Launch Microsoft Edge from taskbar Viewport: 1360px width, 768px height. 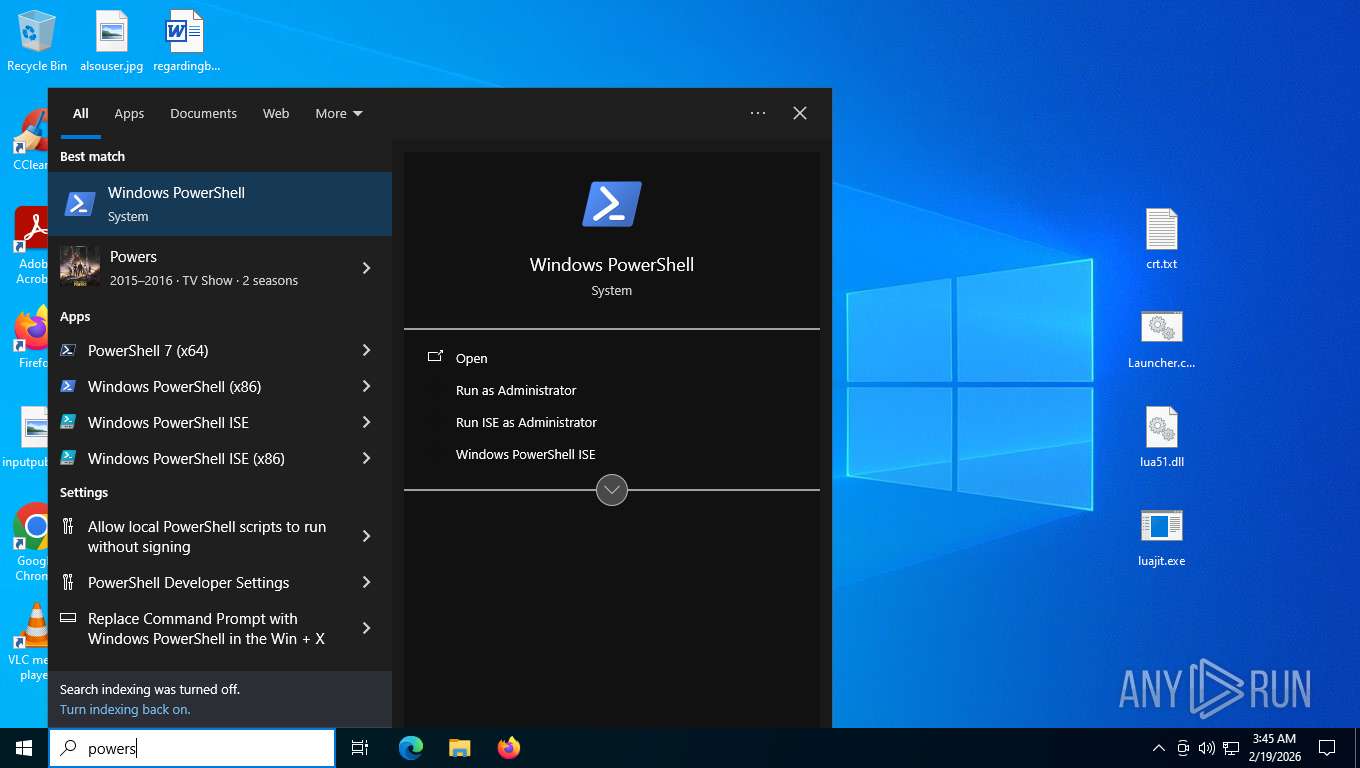[411, 748]
